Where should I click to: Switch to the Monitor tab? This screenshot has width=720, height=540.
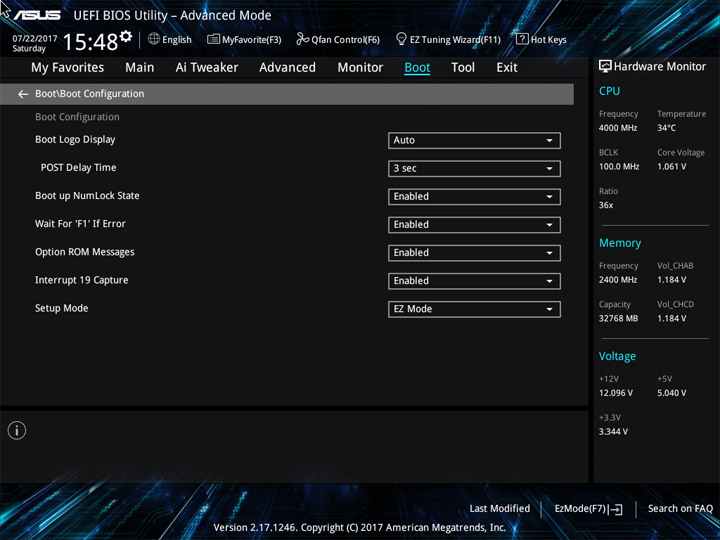click(360, 68)
